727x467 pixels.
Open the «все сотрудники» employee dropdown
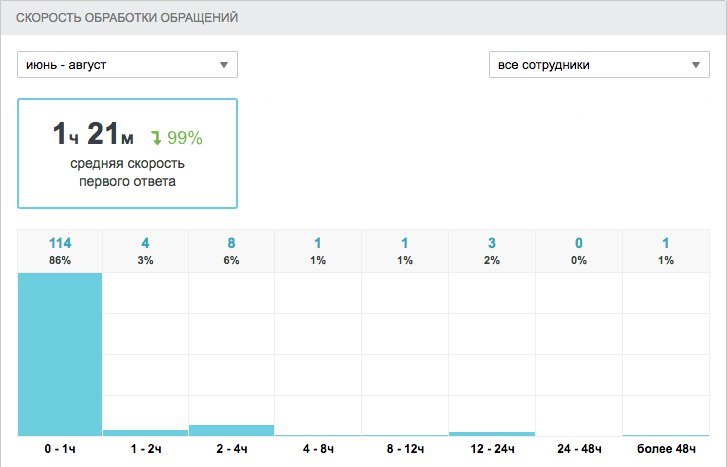click(598, 65)
